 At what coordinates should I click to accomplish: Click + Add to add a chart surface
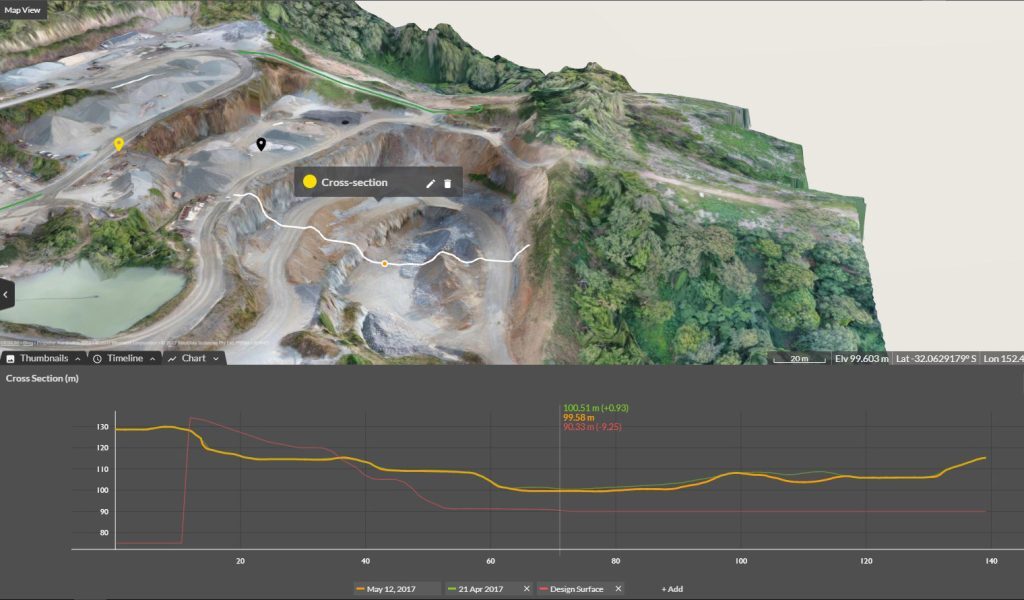pyautogui.click(x=671, y=590)
